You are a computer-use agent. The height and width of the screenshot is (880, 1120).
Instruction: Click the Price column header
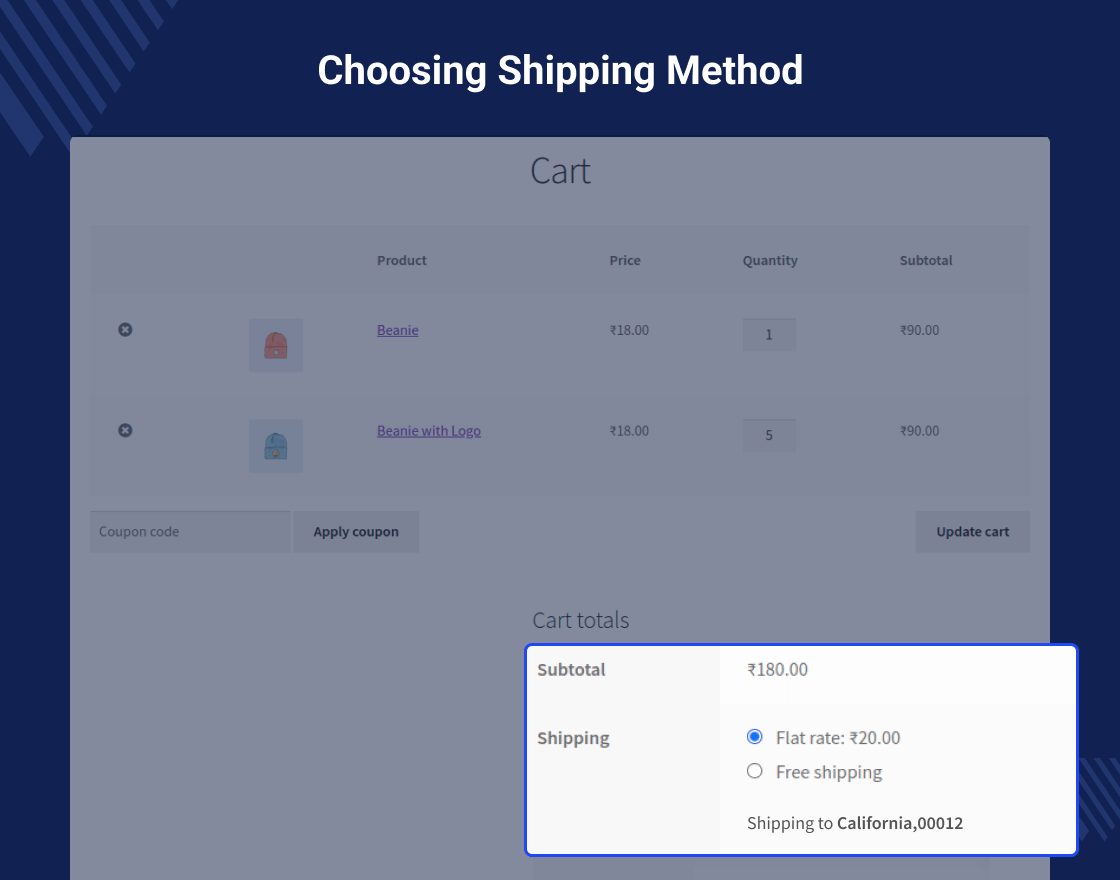(625, 260)
